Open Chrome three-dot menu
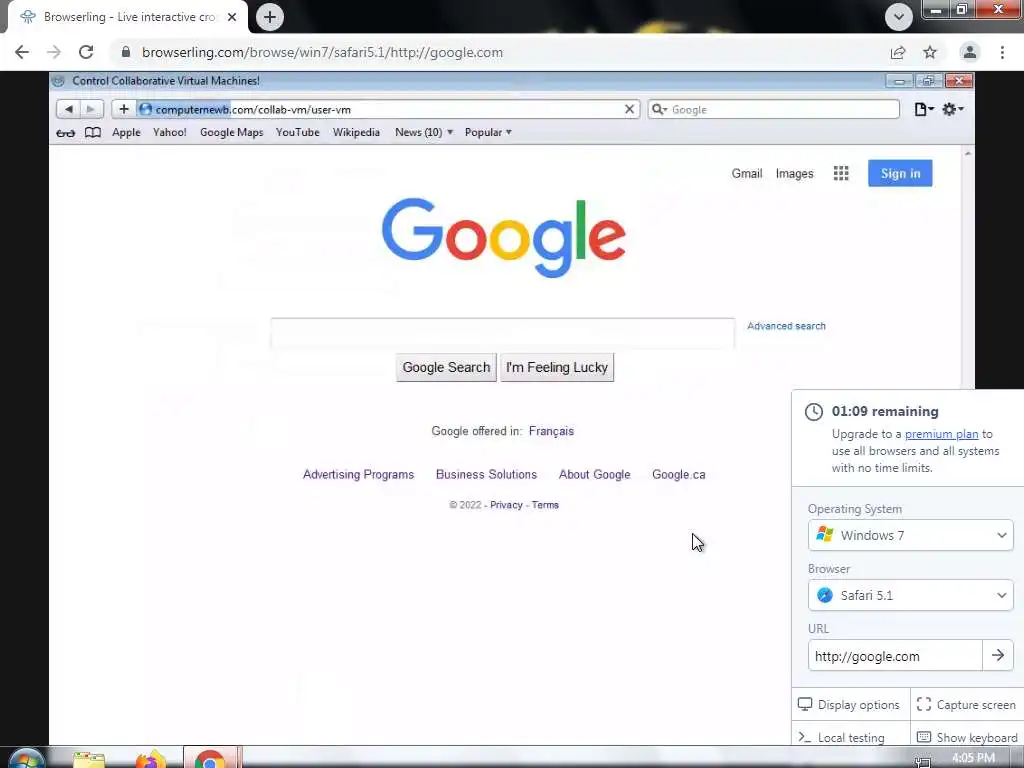1024x768 pixels. tap(1002, 52)
